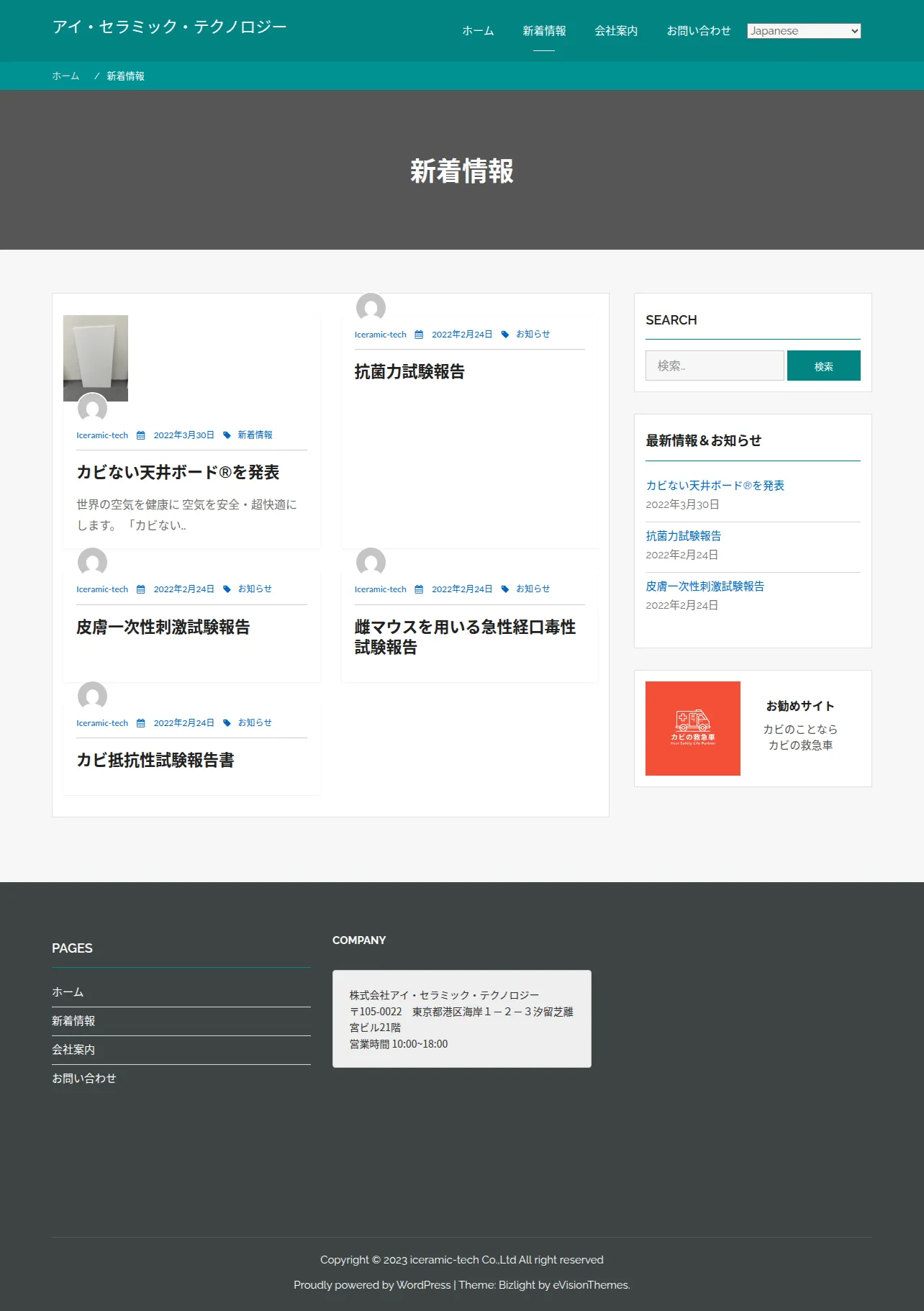The width and height of the screenshot is (924, 1311).
Task: Click the tag icon on 抗菌力試験報告 post
Action: click(505, 335)
